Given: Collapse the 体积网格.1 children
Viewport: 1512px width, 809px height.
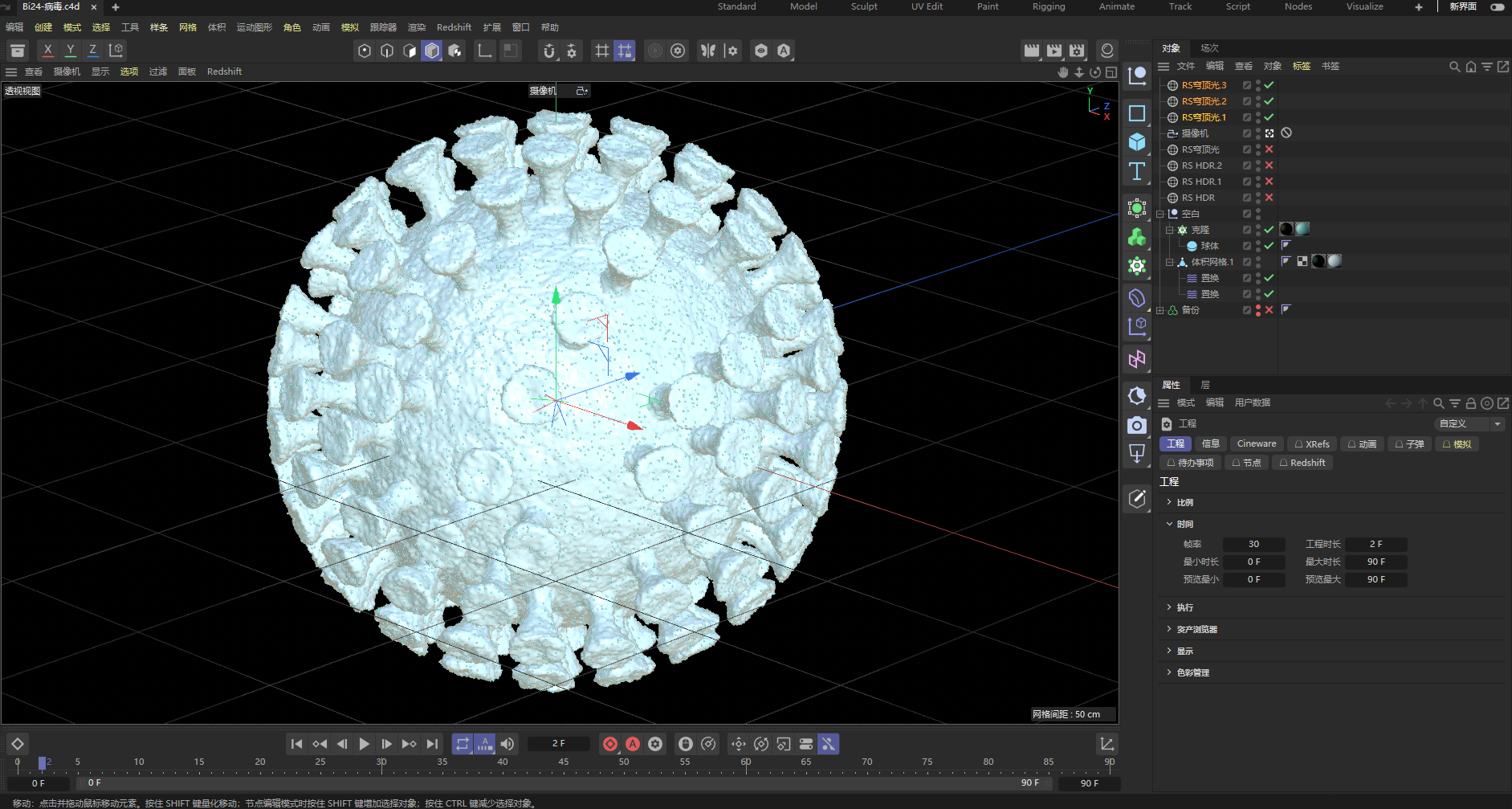Looking at the screenshot, I should click(1170, 262).
